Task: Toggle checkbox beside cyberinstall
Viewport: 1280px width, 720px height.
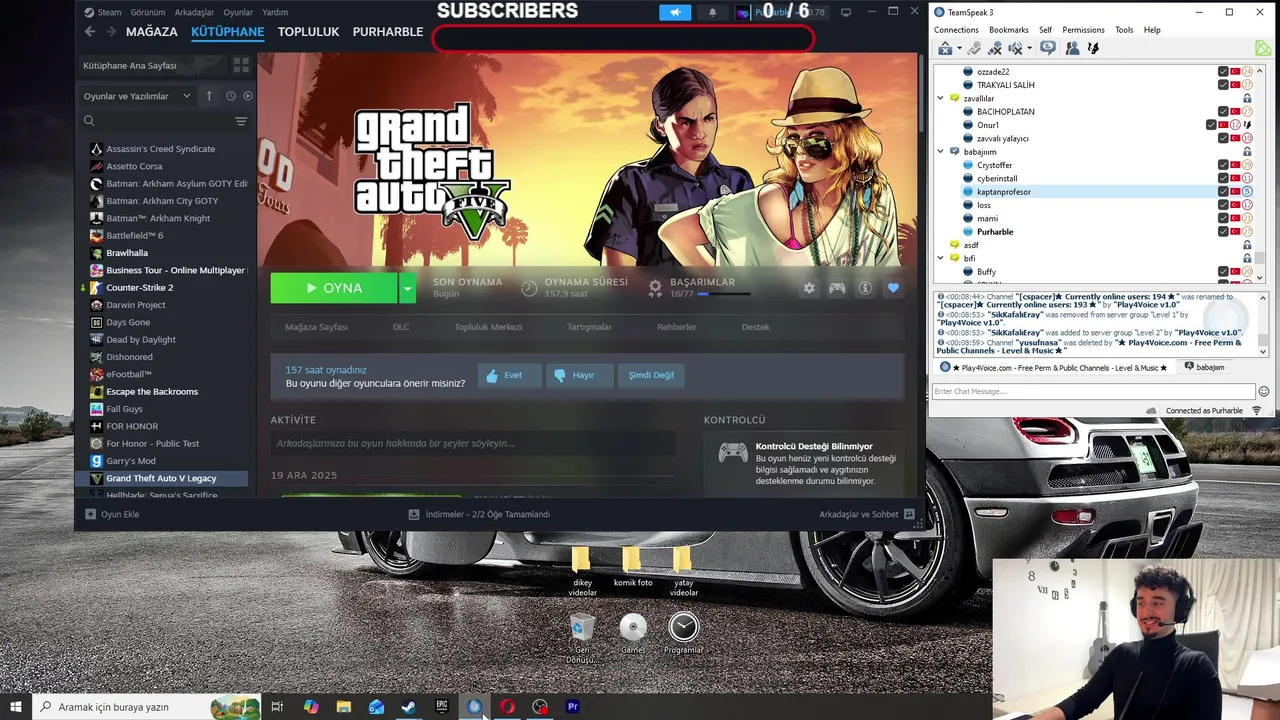Action: coord(1223,178)
